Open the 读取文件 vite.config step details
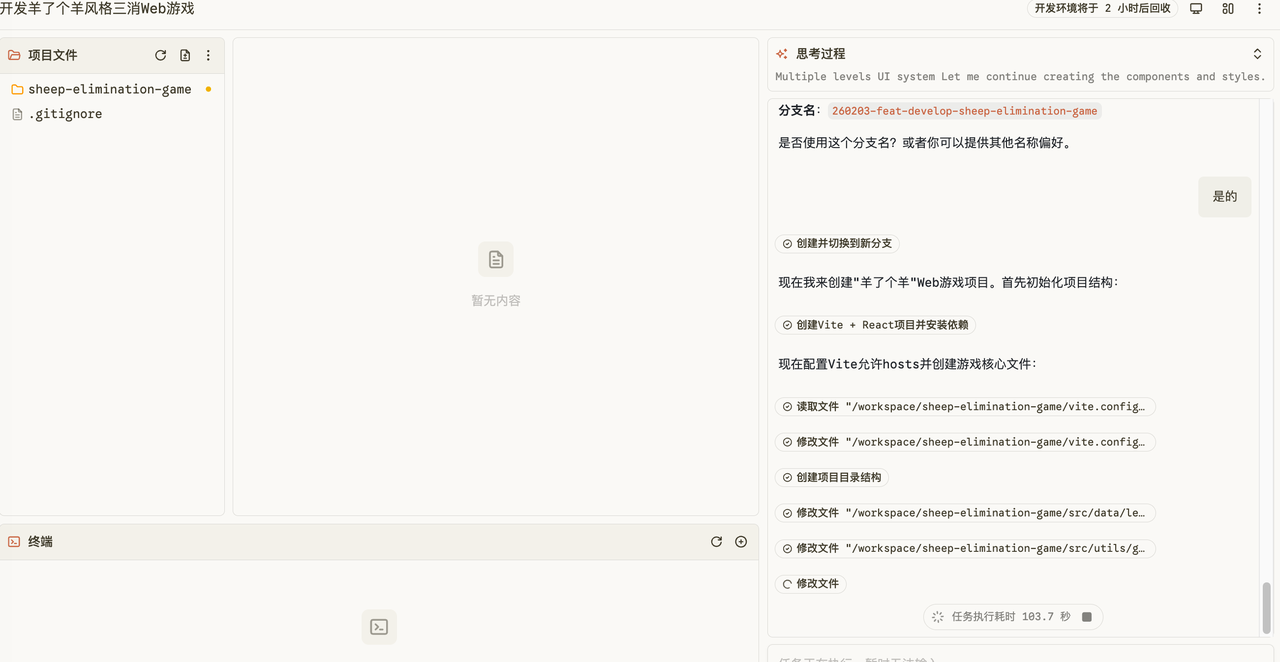The width and height of the screenshot is (1280, 662). [965, 407]
